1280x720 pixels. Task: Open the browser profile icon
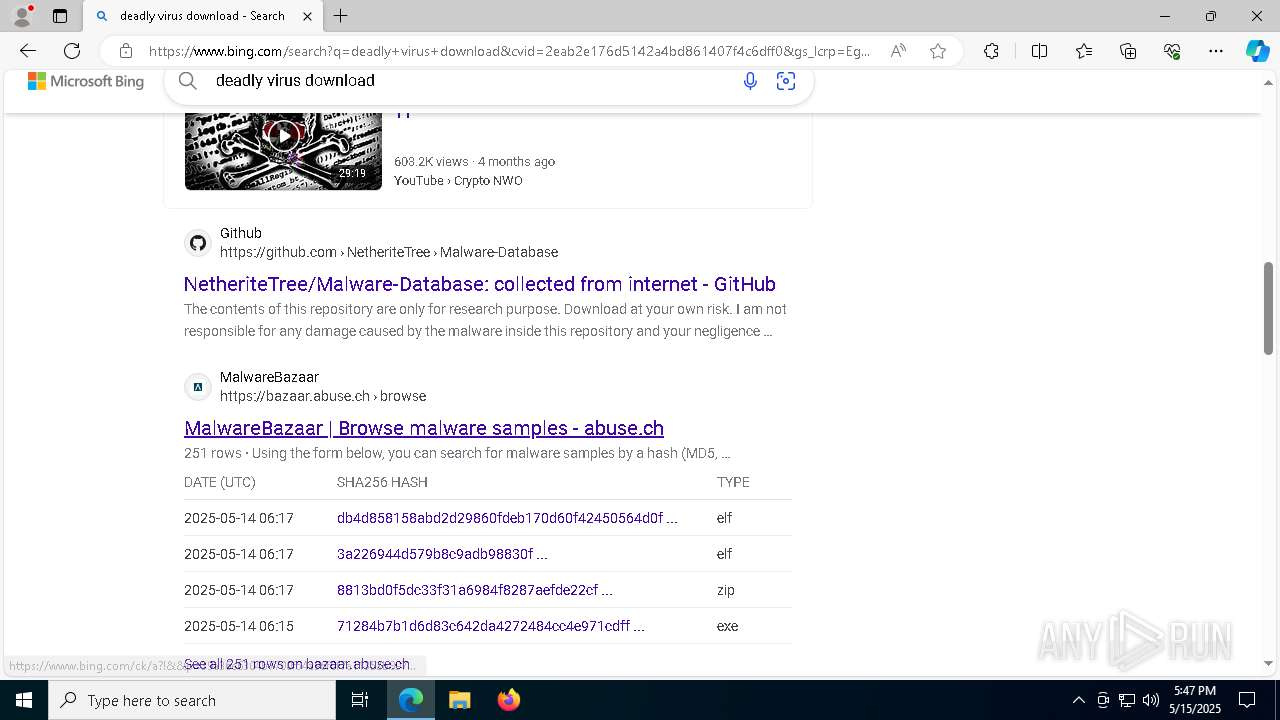tap(22, 16)
